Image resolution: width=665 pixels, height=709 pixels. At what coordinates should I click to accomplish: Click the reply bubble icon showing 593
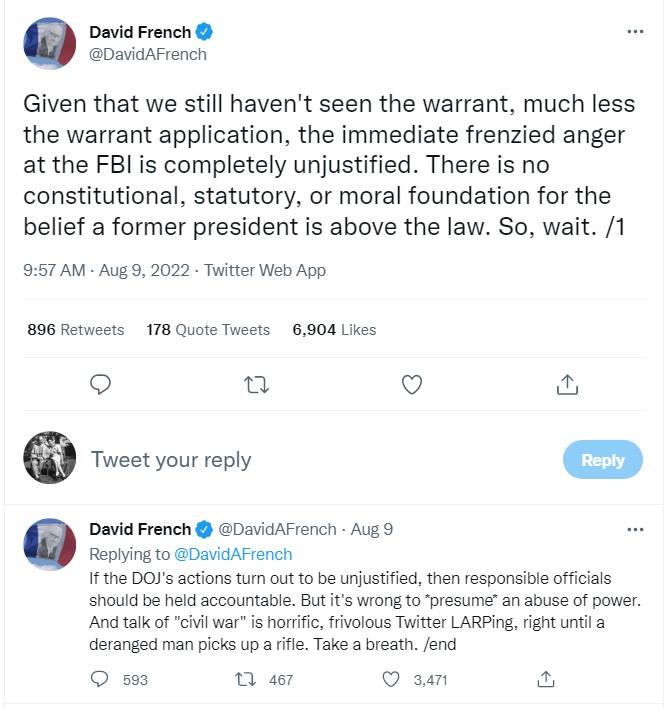pyautogui.click(x=99, y=680)
